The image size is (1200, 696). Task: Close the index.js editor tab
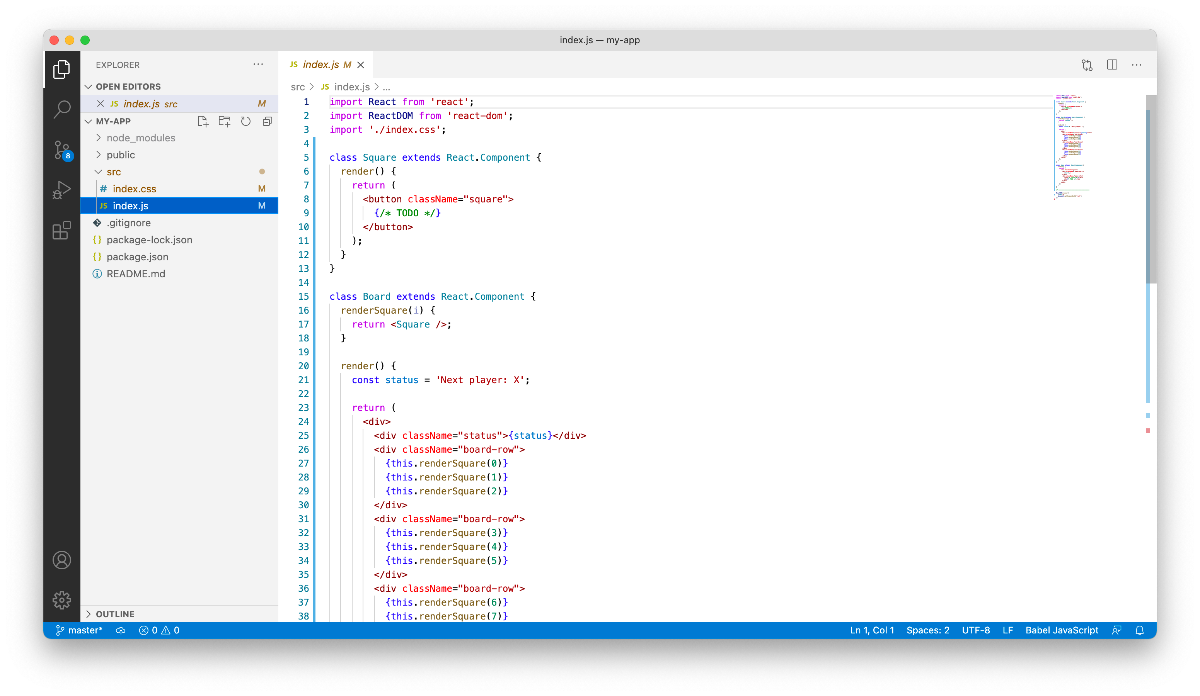[361, 65]
